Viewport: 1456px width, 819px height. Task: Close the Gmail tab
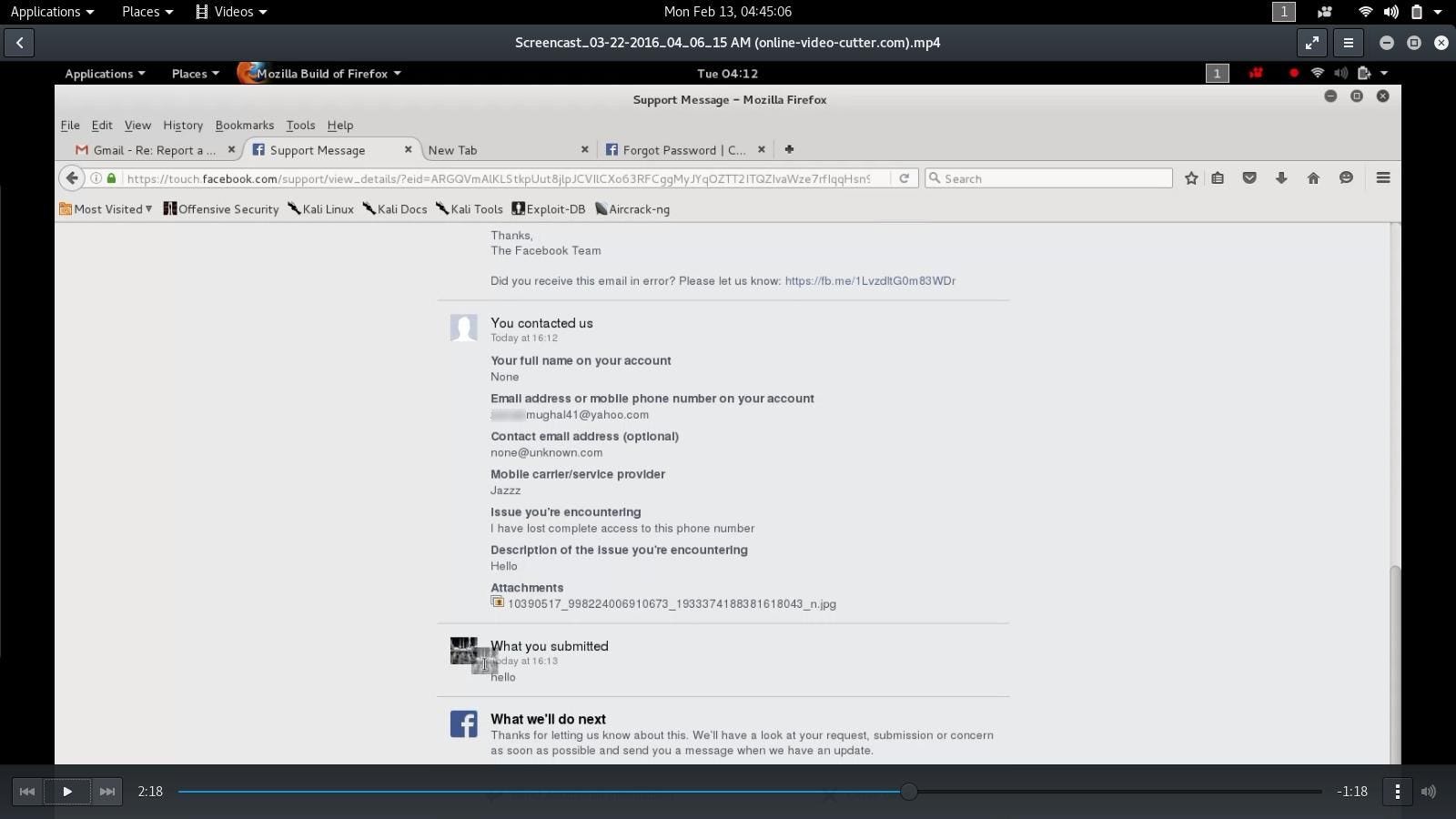point(231,149)
